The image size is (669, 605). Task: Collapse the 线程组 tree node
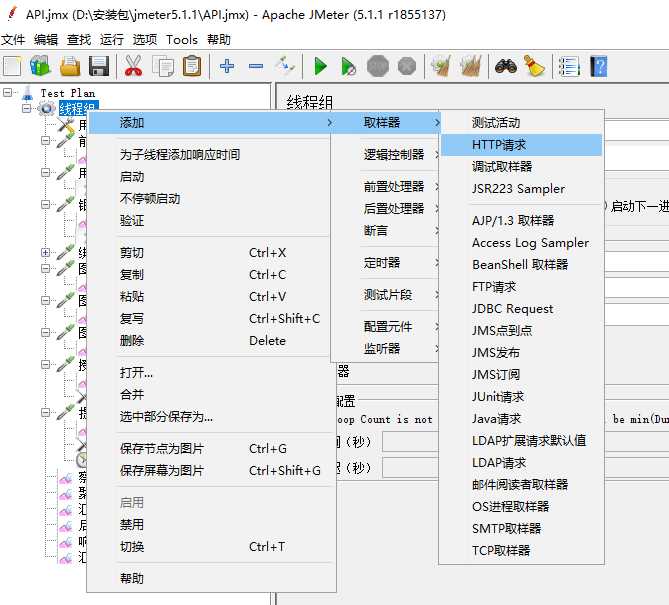(26, 108)
